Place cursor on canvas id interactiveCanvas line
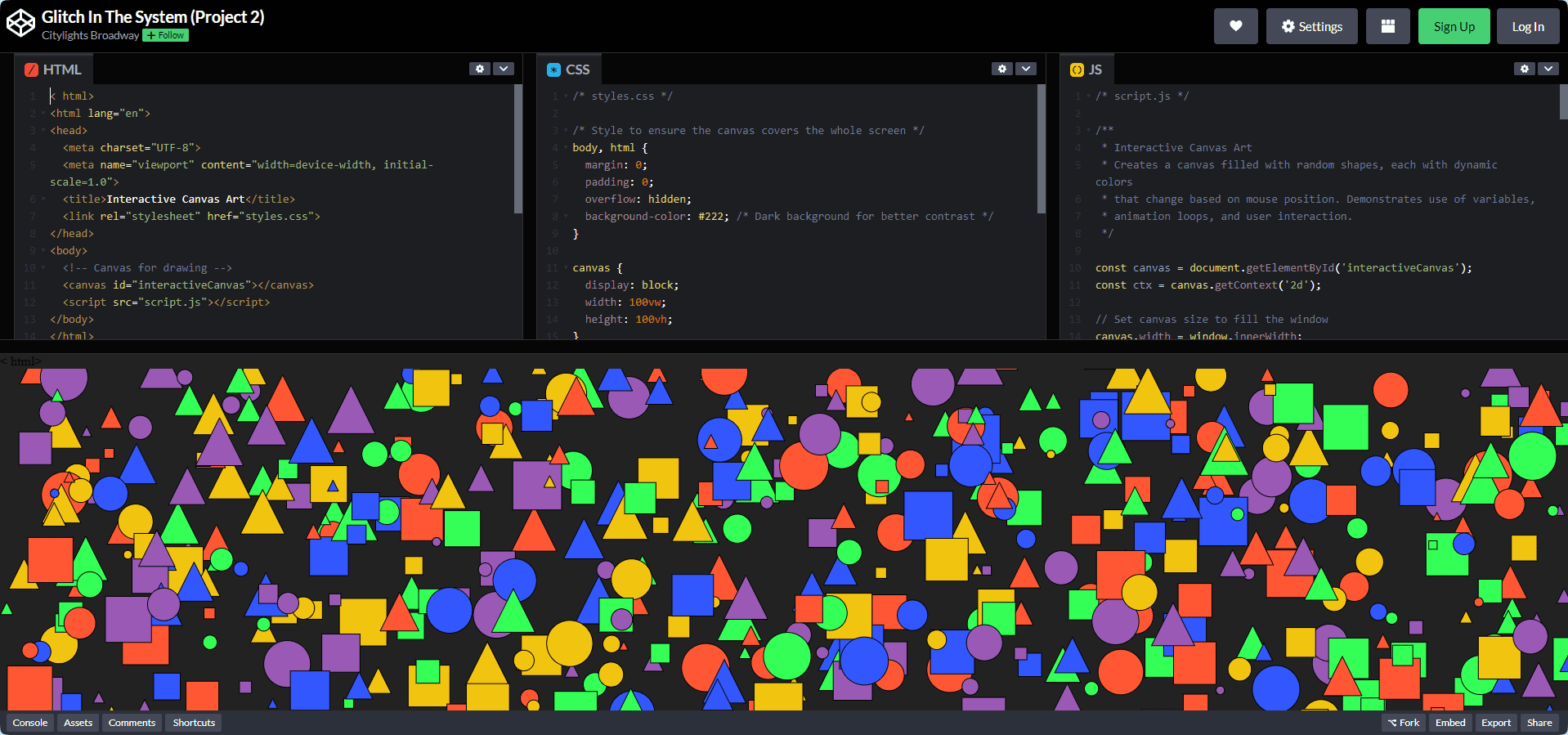The image size is (1568, 735). (x=188, y=285)
